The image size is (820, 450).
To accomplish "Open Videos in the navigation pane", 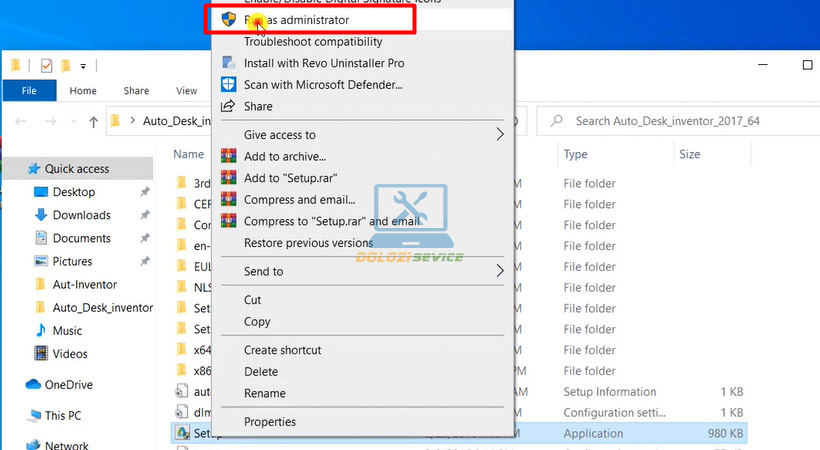I will point(70,354).
